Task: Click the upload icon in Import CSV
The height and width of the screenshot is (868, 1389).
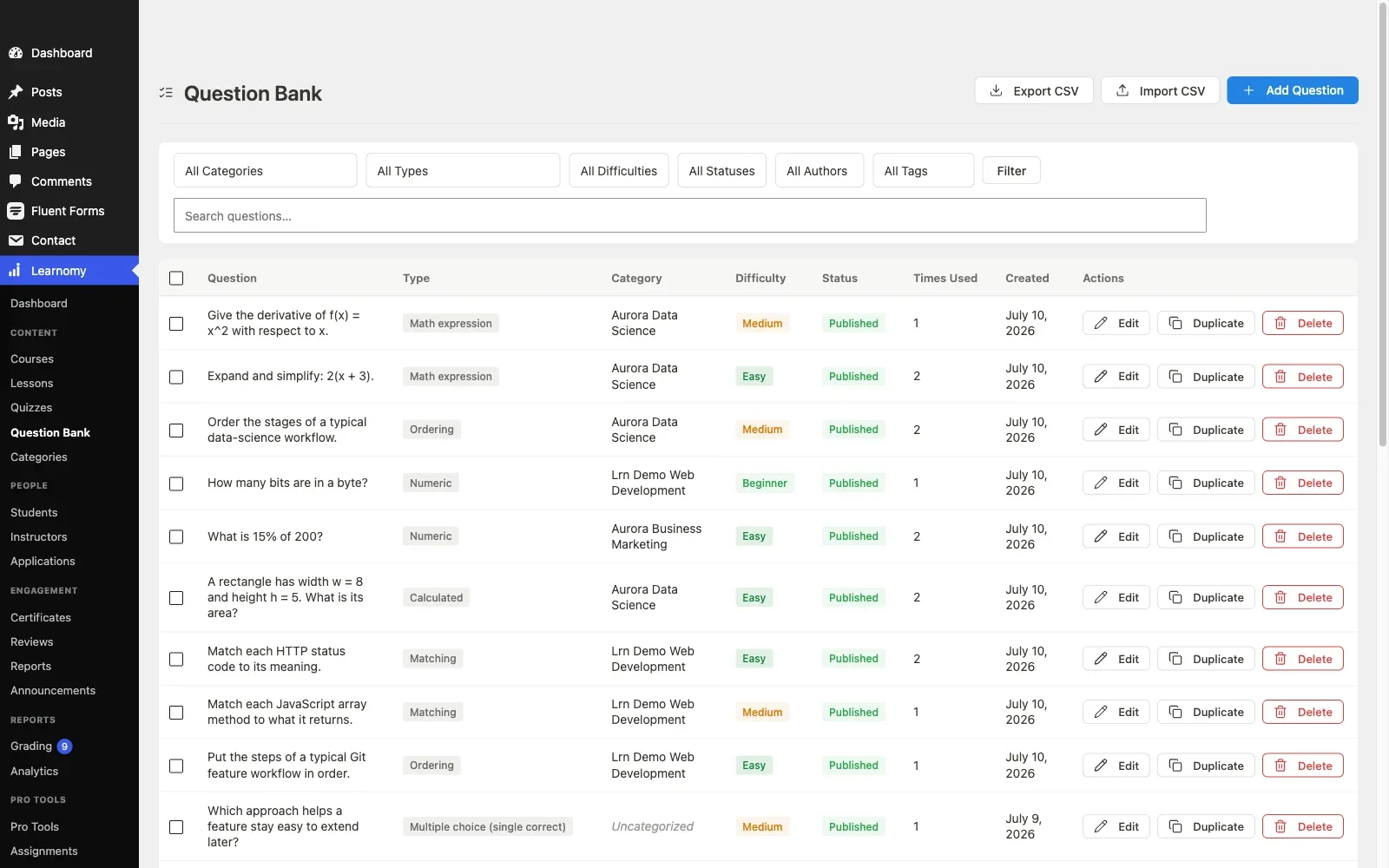Action: click(1122, 90)
